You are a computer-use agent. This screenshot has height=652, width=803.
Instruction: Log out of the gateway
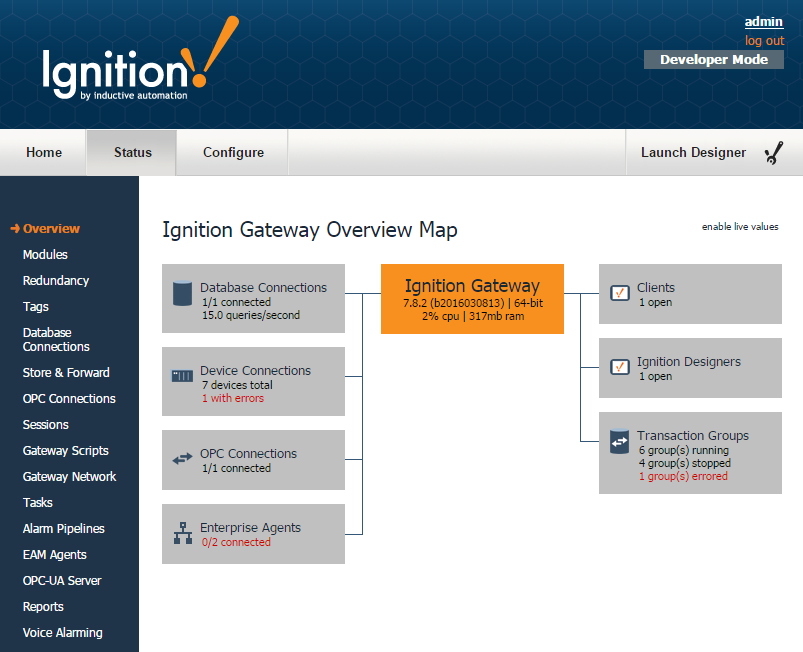pyautogui.click(x=764, y=40)
